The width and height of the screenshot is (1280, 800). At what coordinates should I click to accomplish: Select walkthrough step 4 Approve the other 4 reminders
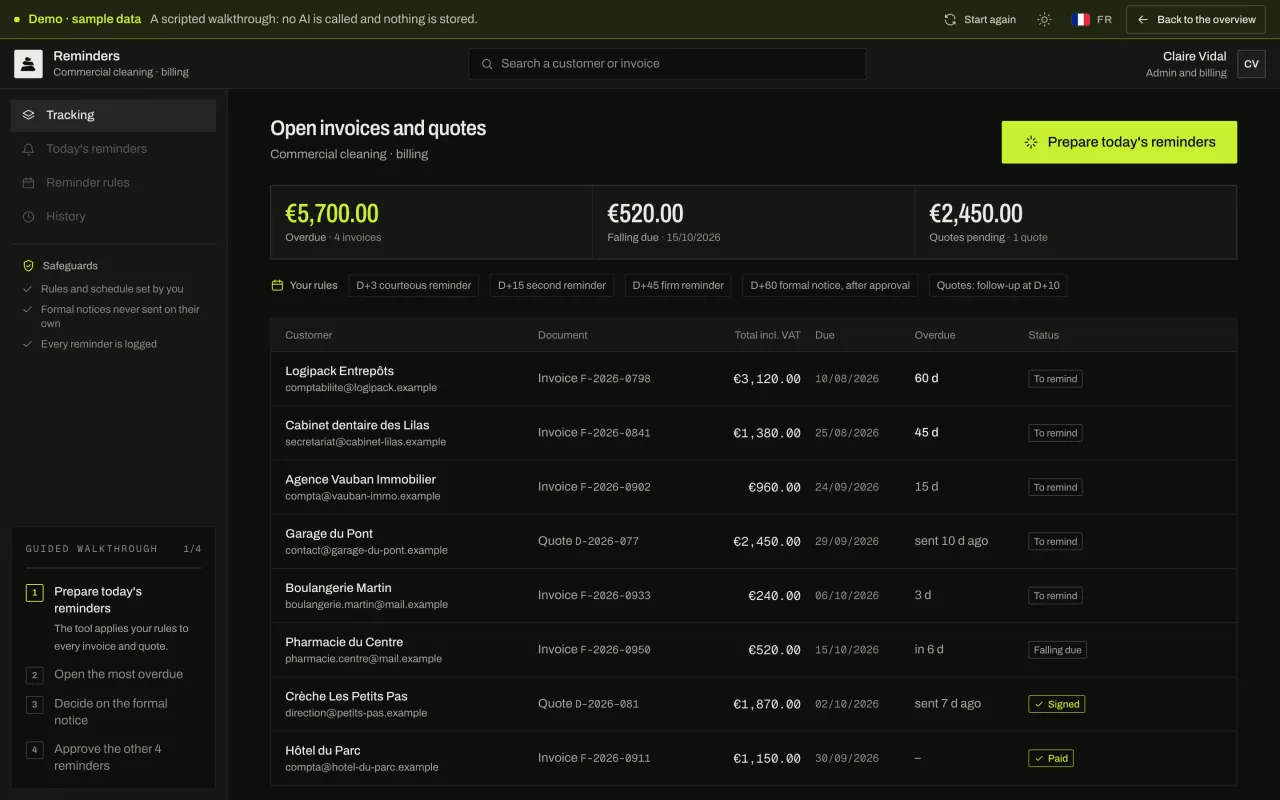click(x=113, y=757)
